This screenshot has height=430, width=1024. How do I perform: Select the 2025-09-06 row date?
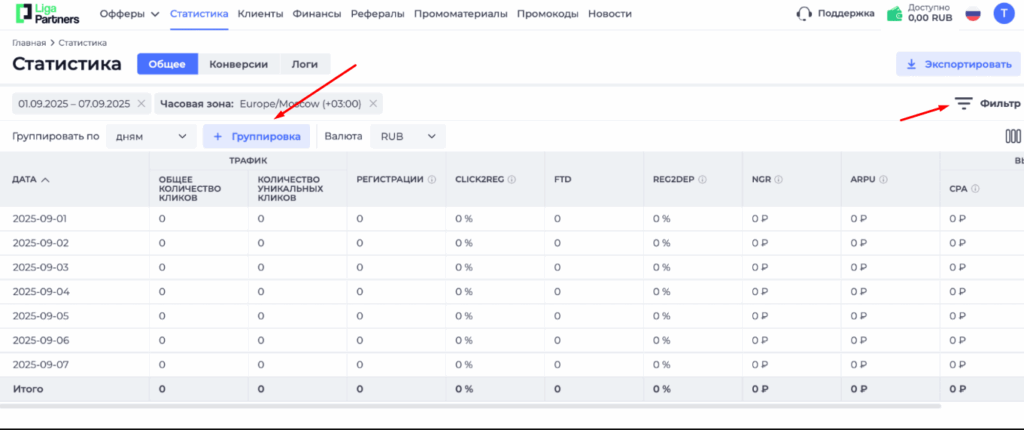[40, 340]
